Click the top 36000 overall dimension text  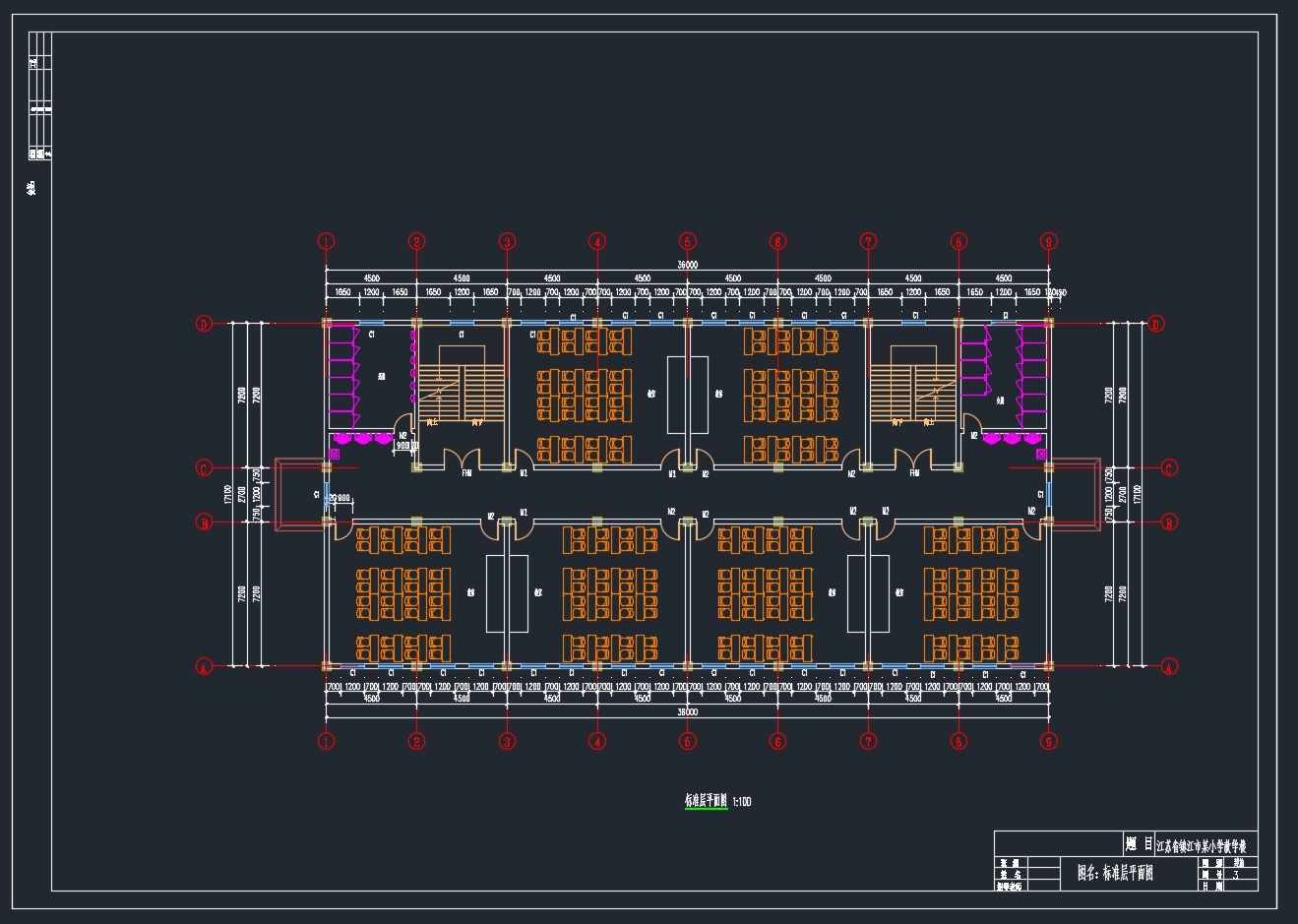click(x=687, y=265)
